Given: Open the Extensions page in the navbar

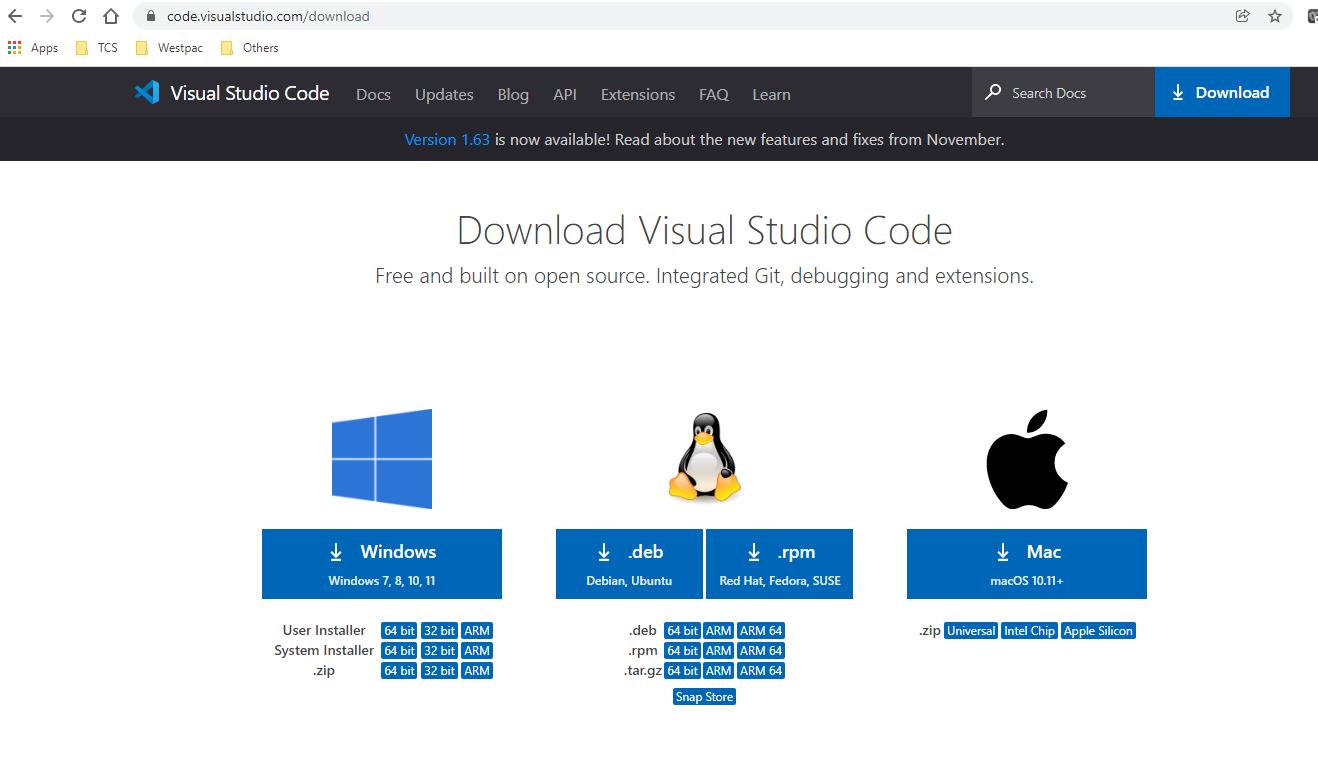Looking at the screenshot, I should (x=638, y=94).
